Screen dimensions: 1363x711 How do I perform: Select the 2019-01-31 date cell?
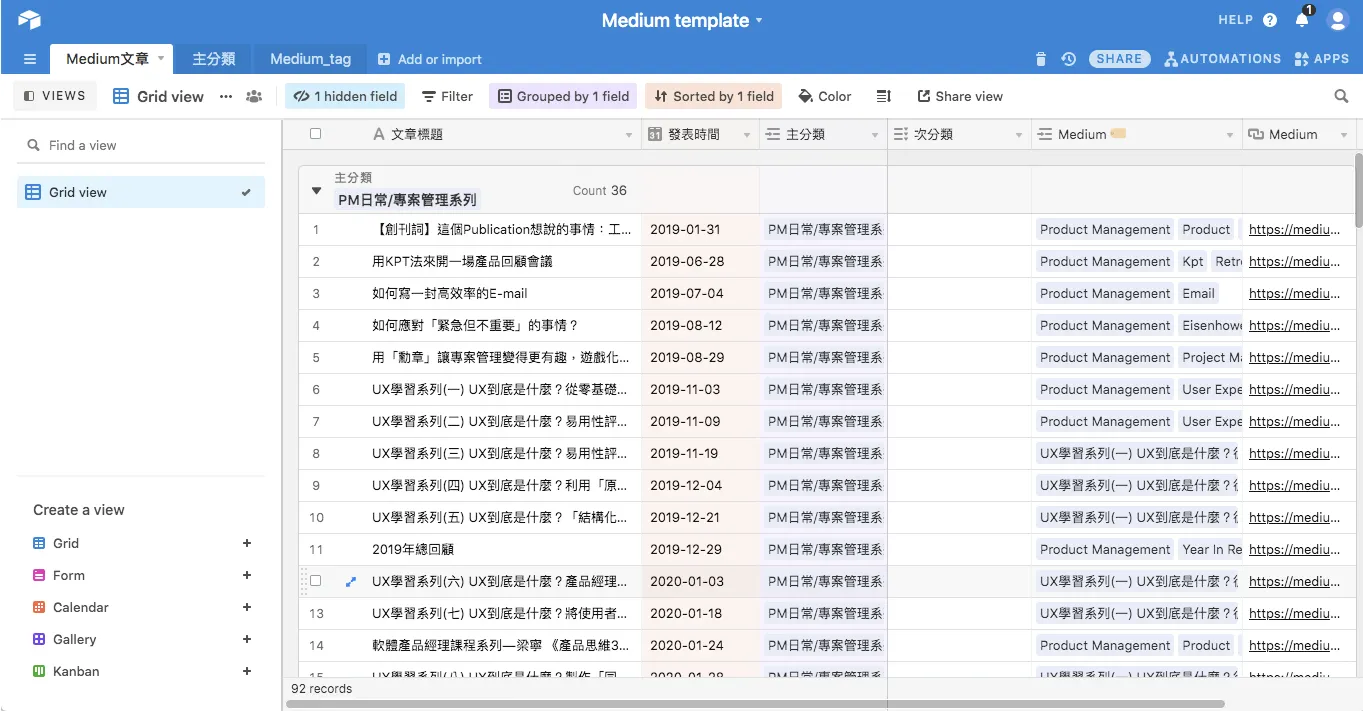[x=700, y=229]
